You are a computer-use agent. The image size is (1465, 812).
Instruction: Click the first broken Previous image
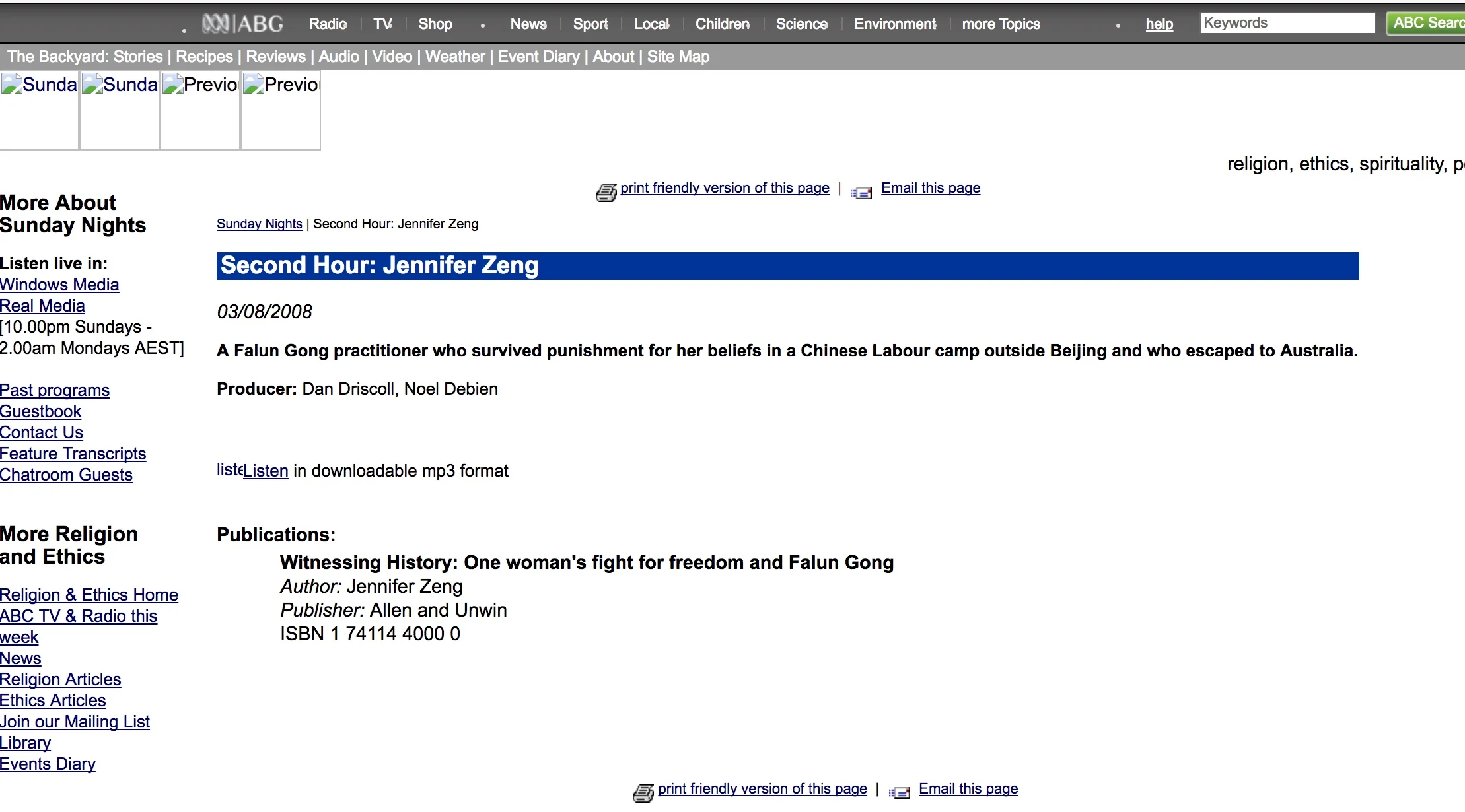pos(200,110)
